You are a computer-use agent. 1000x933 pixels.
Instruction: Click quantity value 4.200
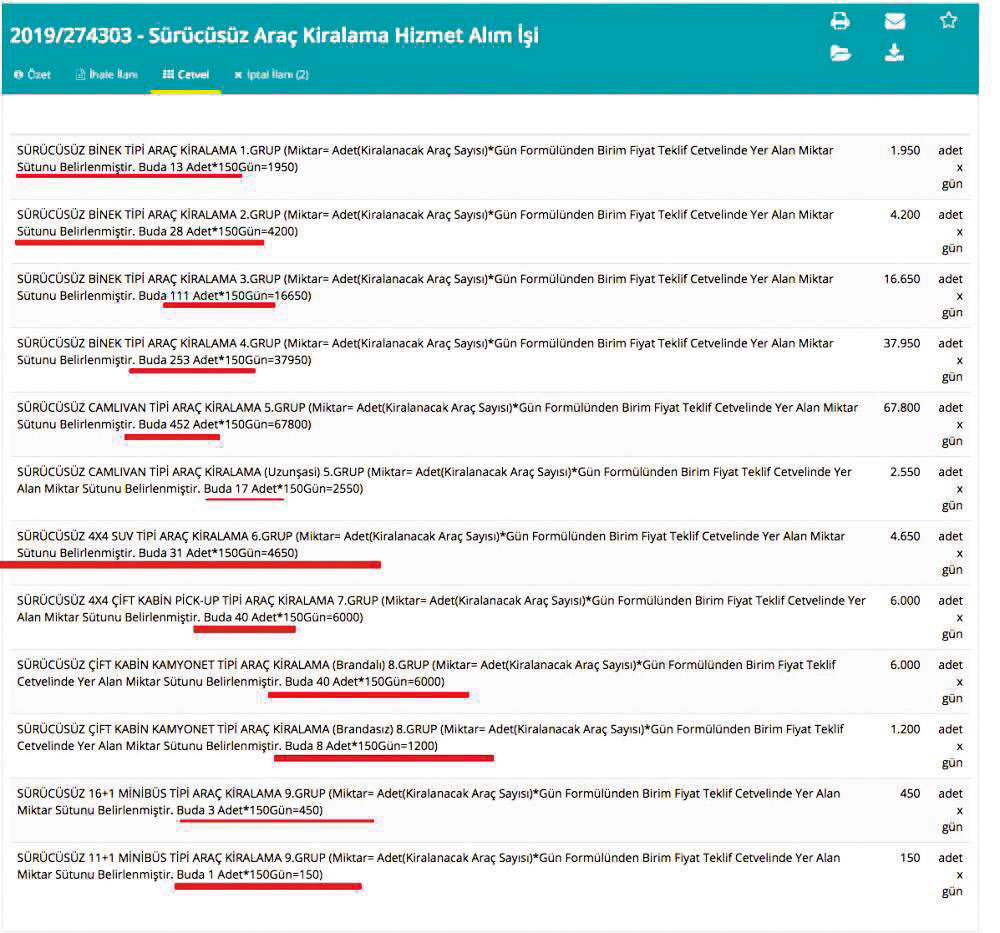click(905, 215)
